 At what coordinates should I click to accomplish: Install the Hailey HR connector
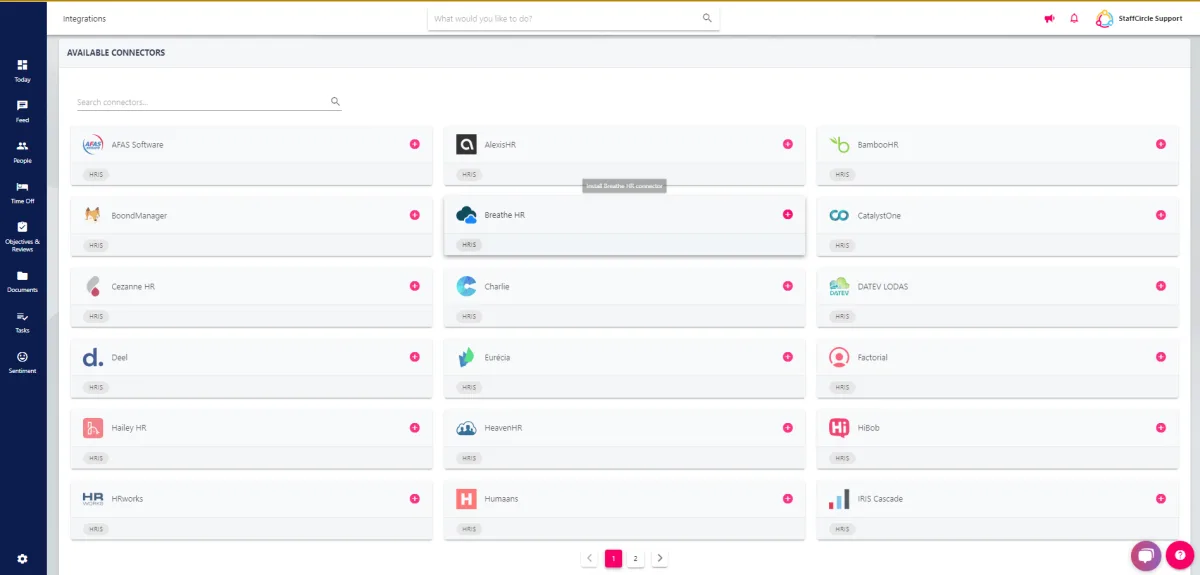point(414,428)
